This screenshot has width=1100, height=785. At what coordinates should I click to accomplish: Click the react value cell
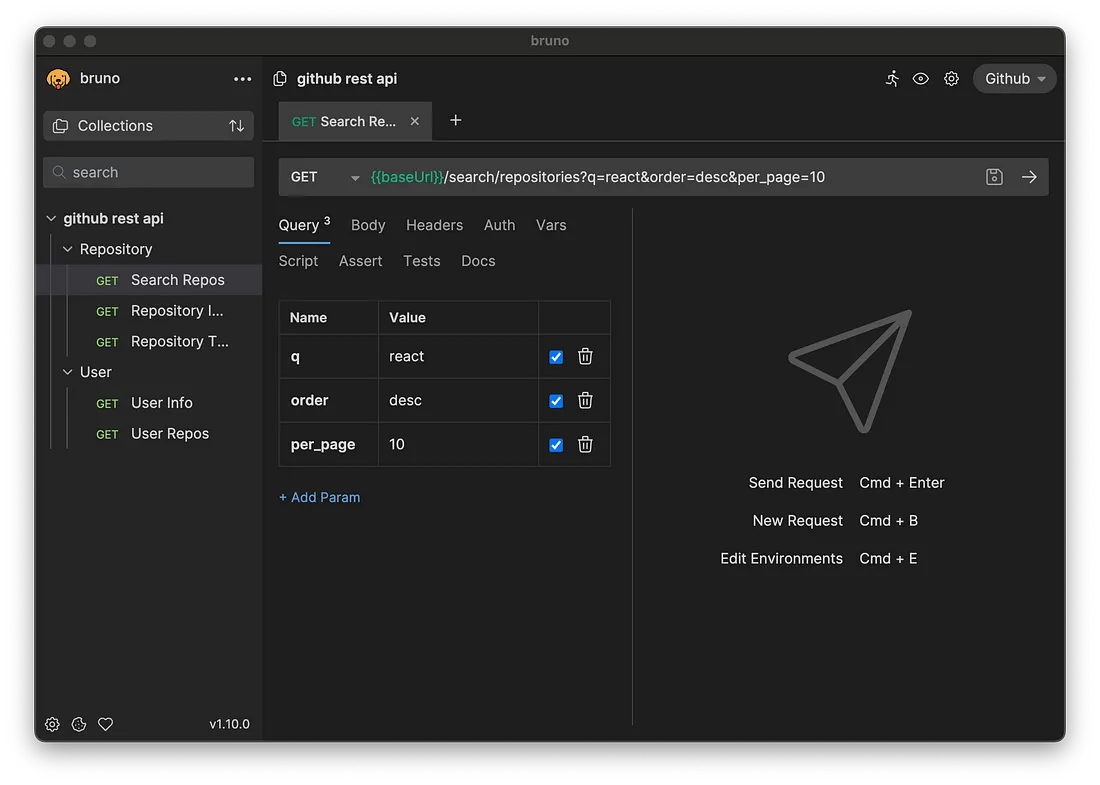[458, 356]
